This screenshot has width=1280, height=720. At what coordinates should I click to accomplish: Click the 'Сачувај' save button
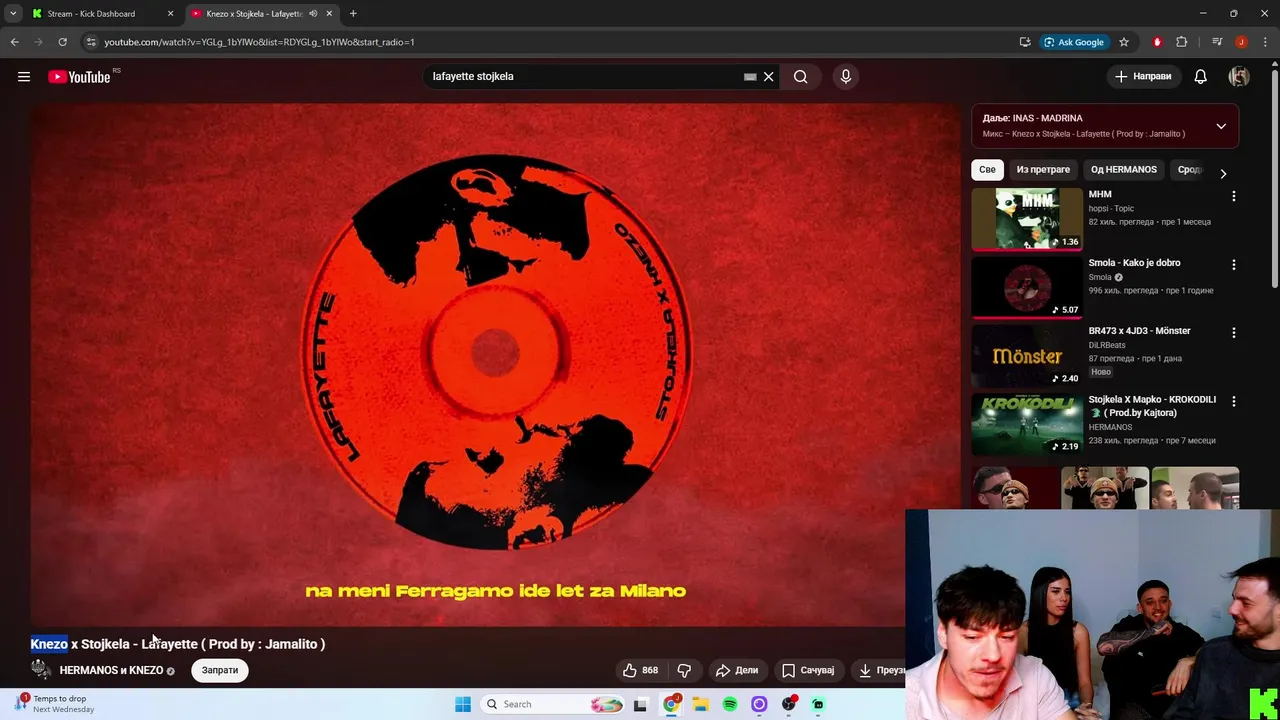[x=808, y=670]
